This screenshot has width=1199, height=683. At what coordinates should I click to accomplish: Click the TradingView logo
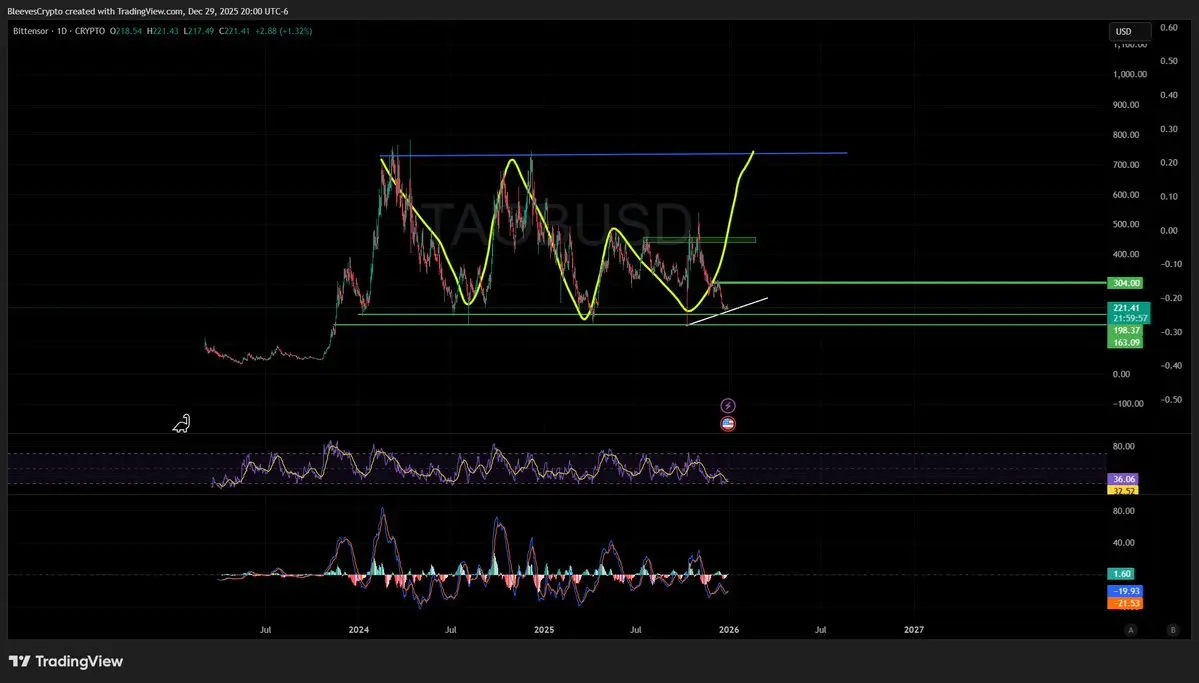(66, 661)
